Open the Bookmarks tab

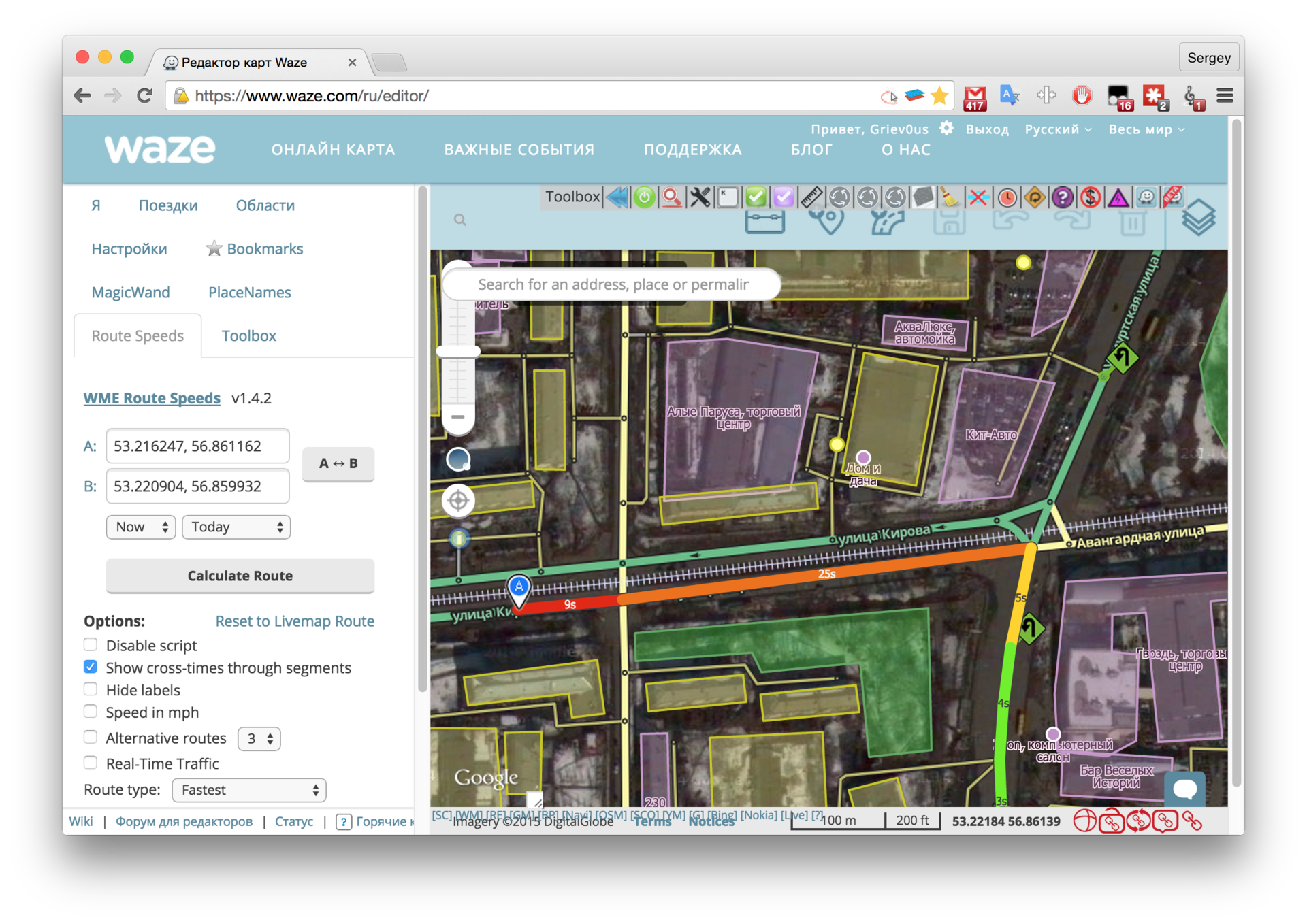[x=255, y=249]
